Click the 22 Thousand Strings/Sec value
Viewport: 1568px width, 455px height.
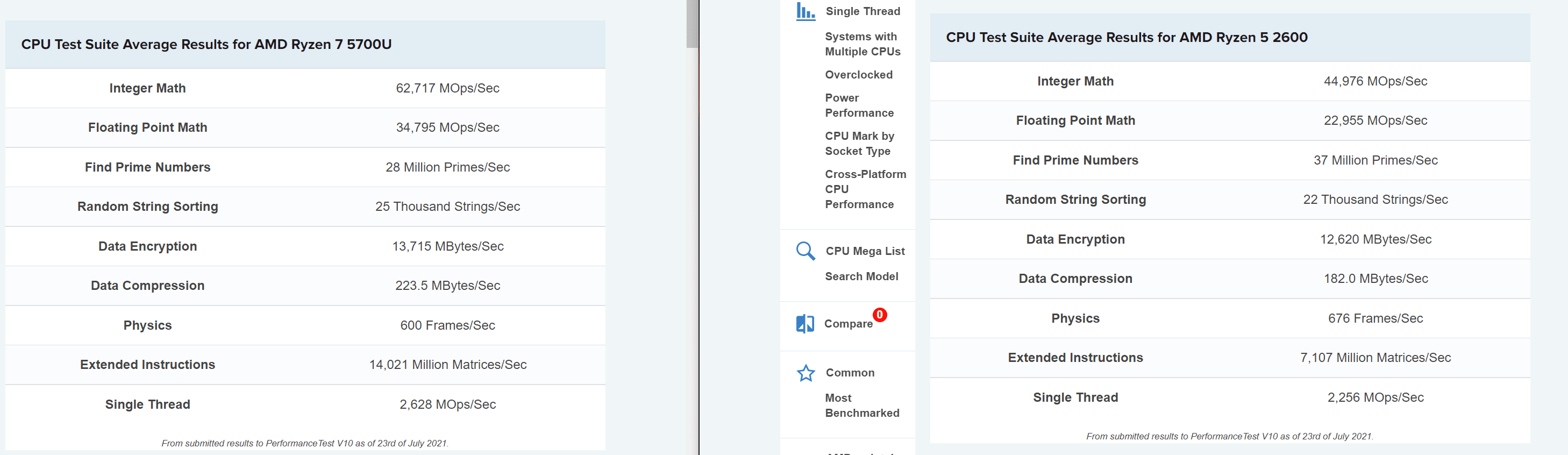(1375, 200)
